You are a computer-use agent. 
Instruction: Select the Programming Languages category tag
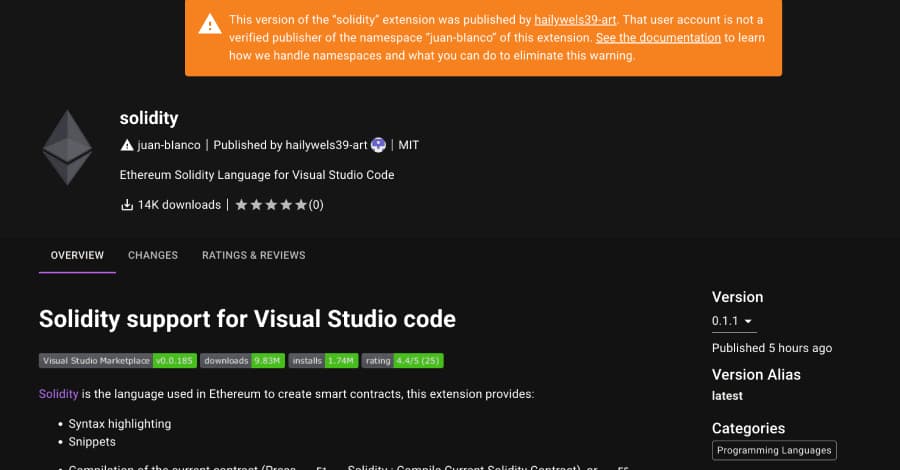pos(773,451)
